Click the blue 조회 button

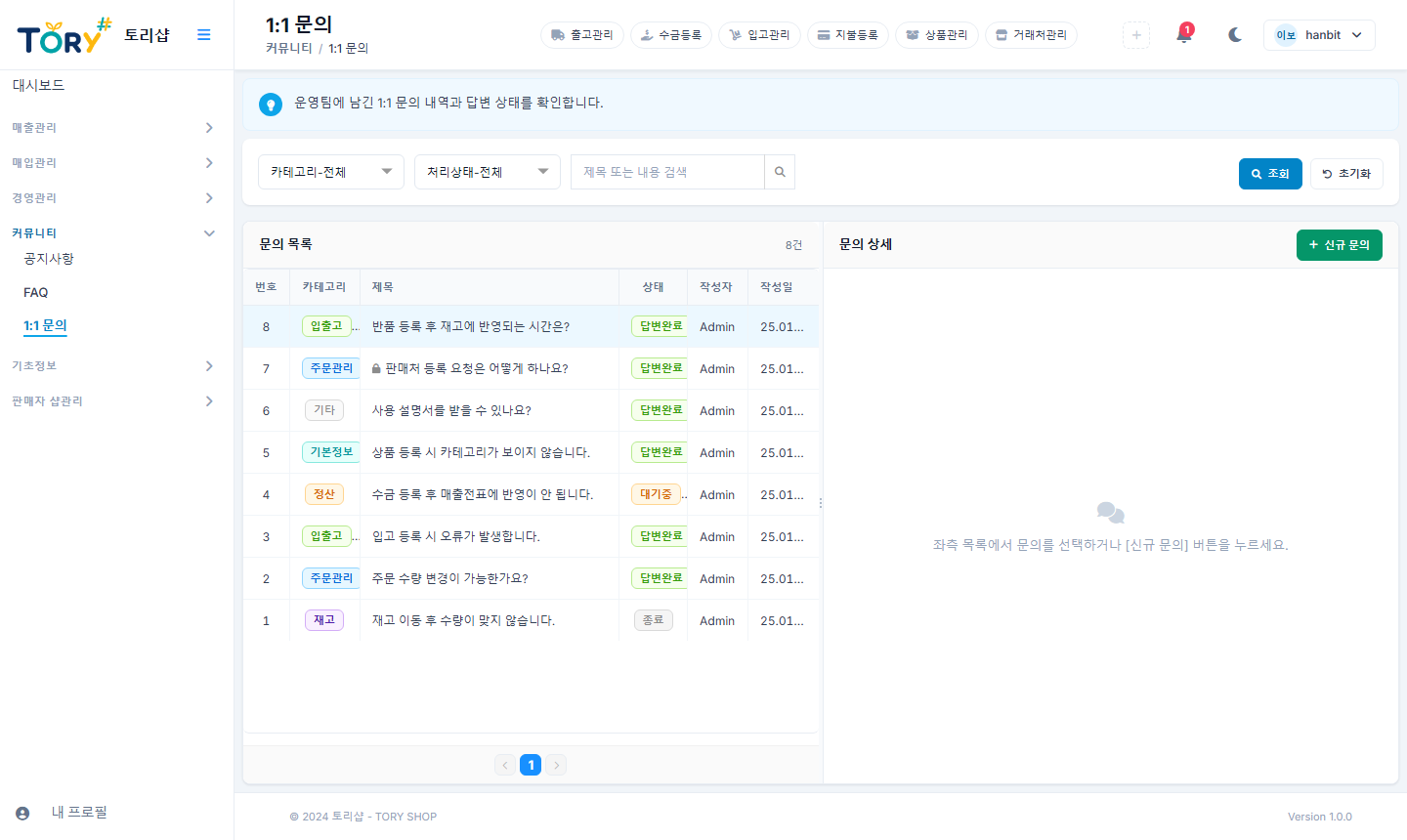point(1270,174)
